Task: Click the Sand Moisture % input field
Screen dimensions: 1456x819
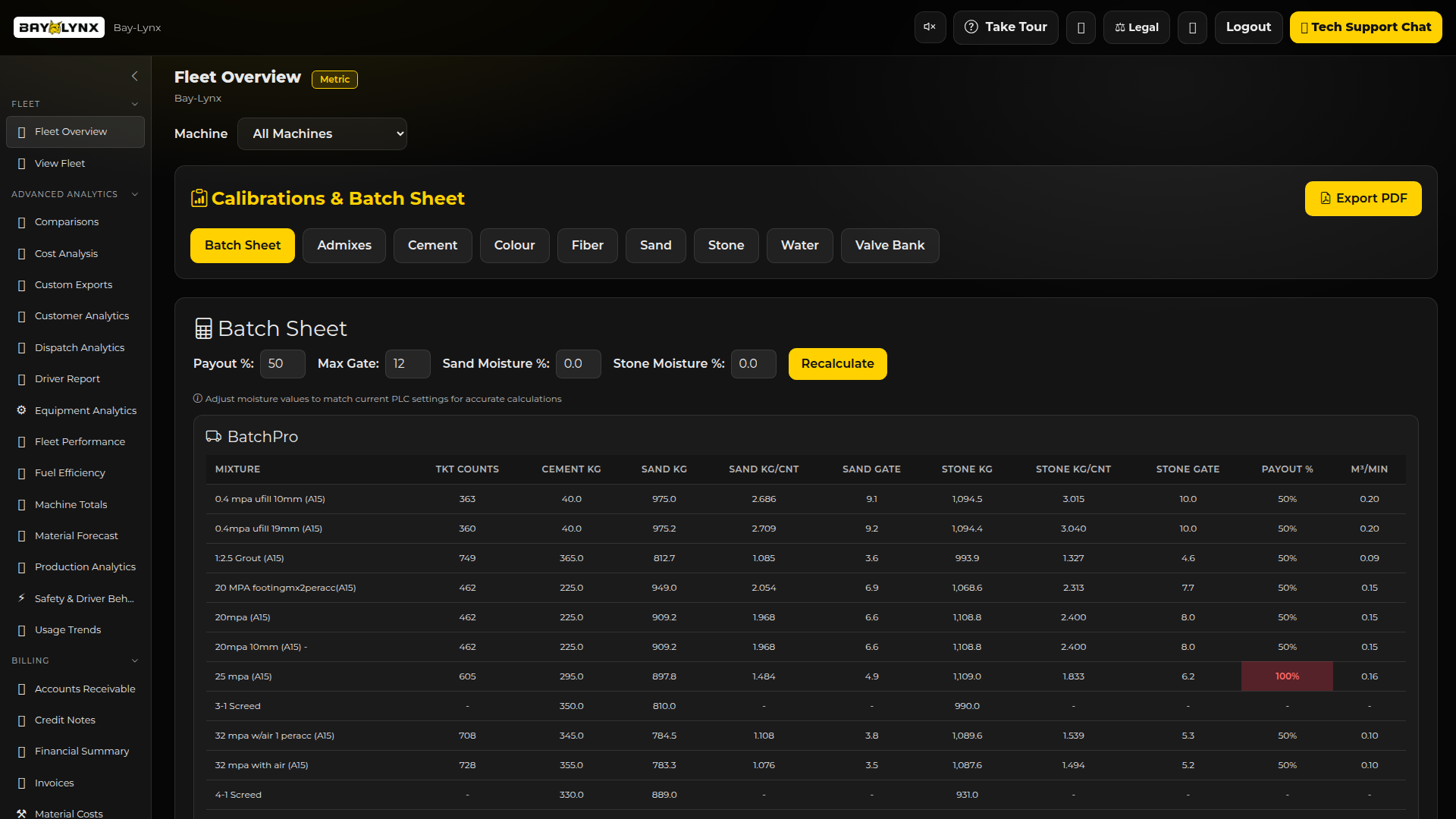Action: click(x=578, y=363)
